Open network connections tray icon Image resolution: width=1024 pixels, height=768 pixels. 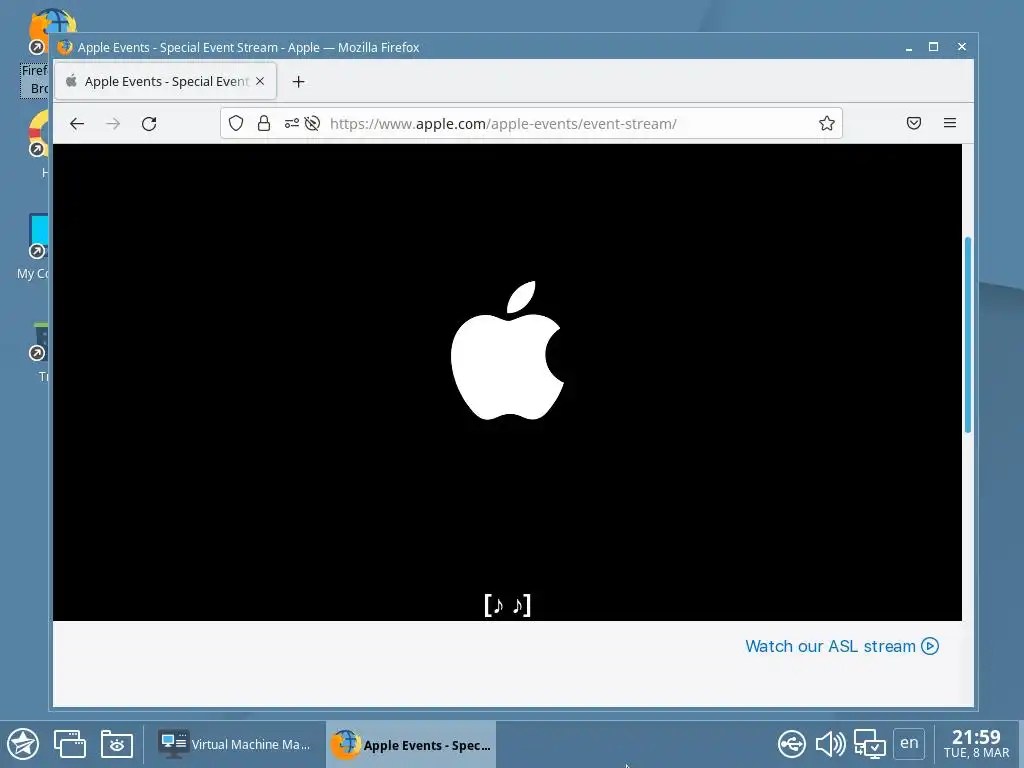869,744
